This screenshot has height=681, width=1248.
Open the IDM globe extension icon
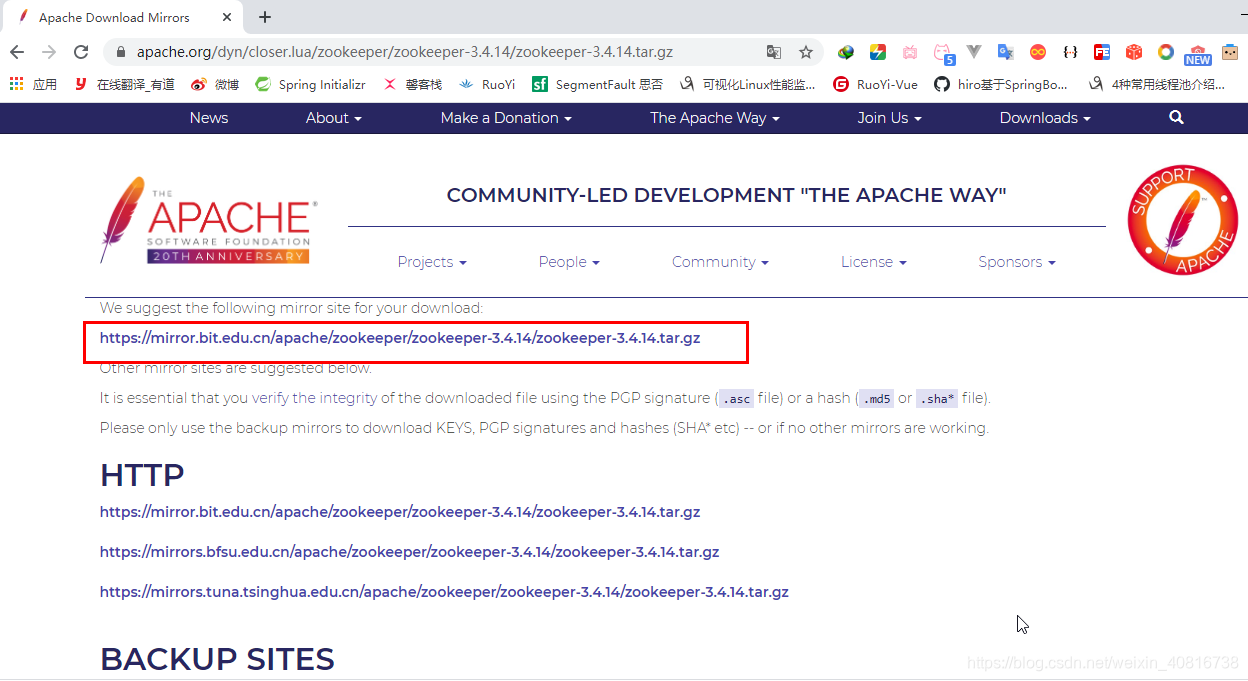pyautogui.click(x=846, y=52)
